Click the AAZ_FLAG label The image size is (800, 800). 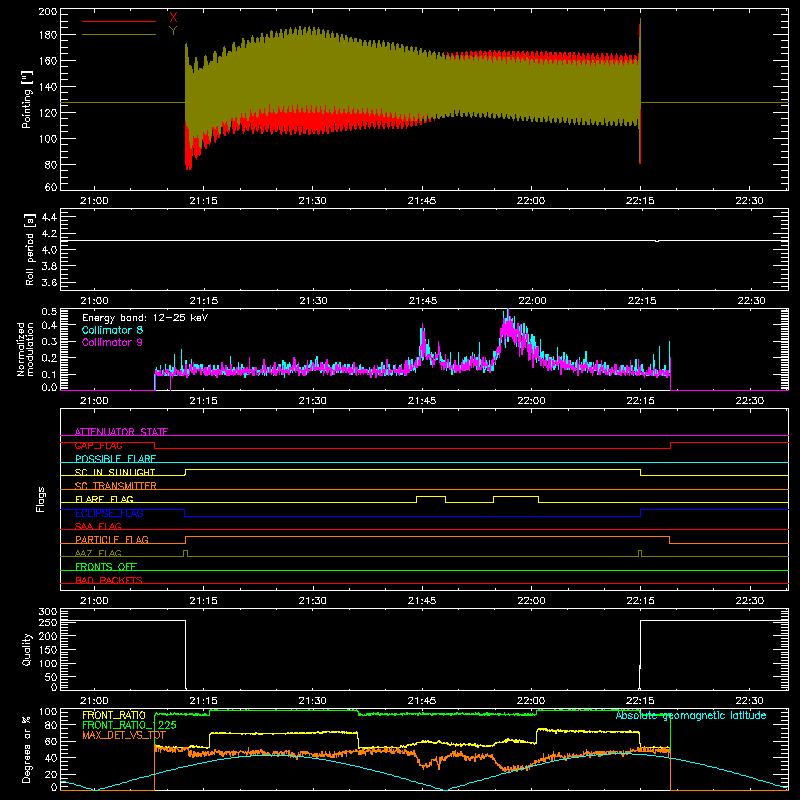coord(98,553)
